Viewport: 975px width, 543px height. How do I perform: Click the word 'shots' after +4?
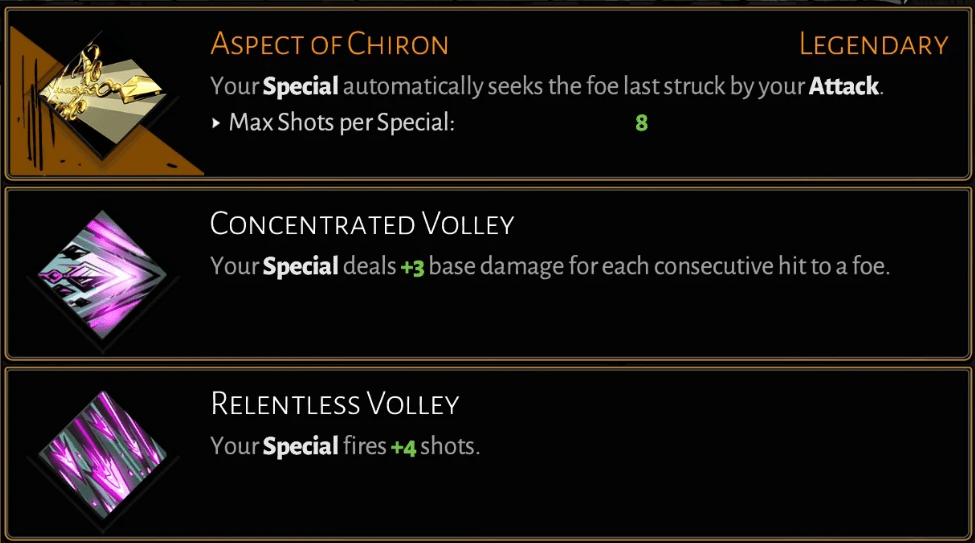click(450, 447)
